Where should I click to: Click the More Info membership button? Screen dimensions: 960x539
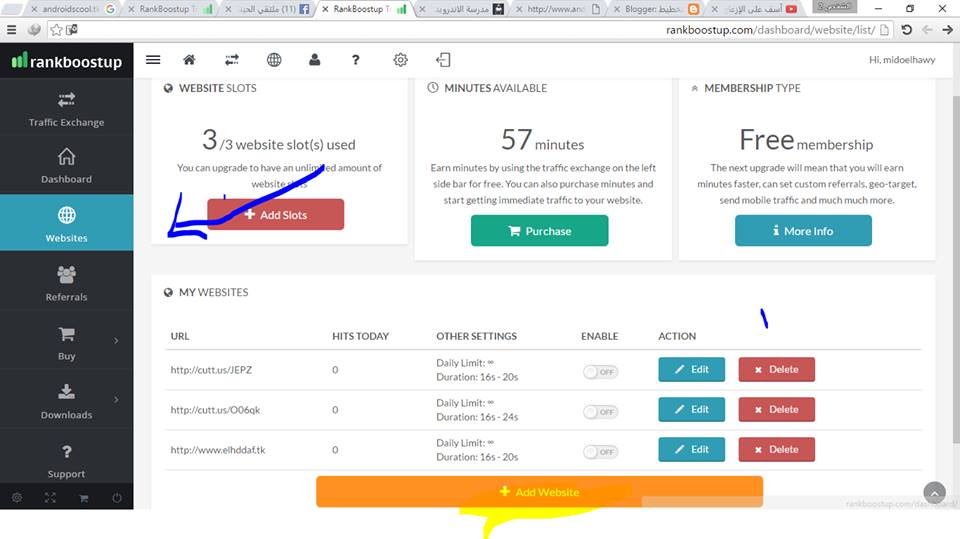[x=803, y=231]
